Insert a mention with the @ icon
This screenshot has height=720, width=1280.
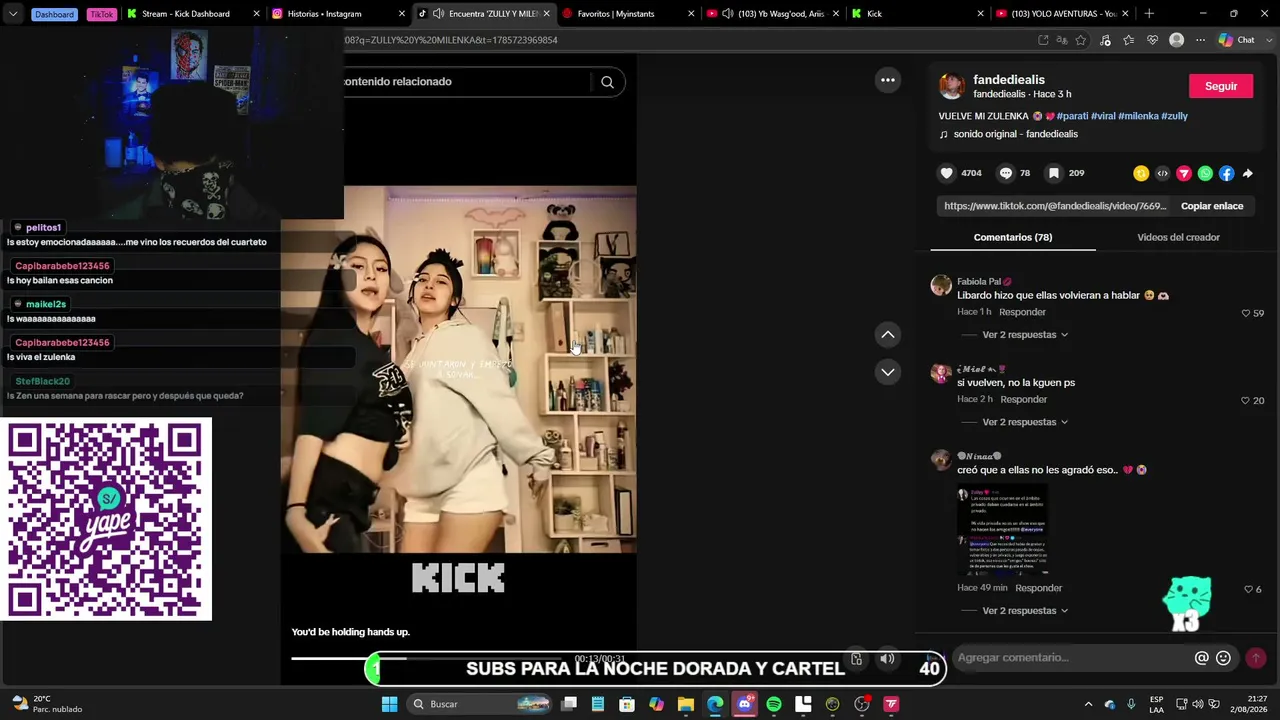pyautogui.click(x=1202, y=658)
